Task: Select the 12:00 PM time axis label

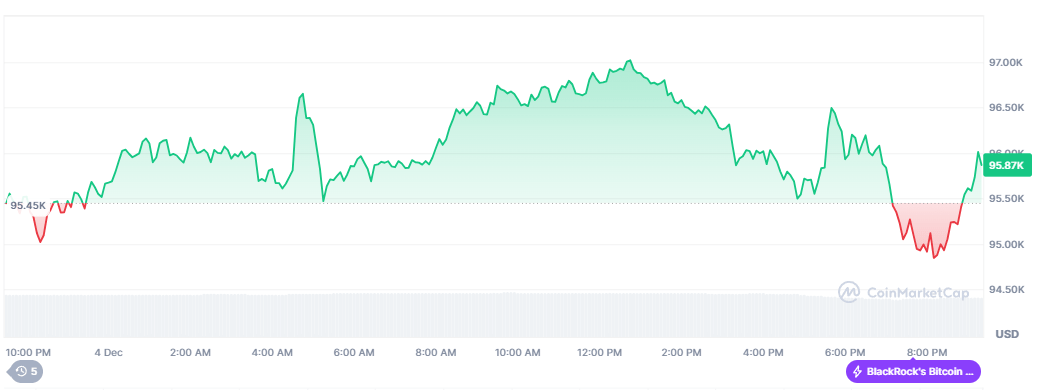Action: click(601, 352)
